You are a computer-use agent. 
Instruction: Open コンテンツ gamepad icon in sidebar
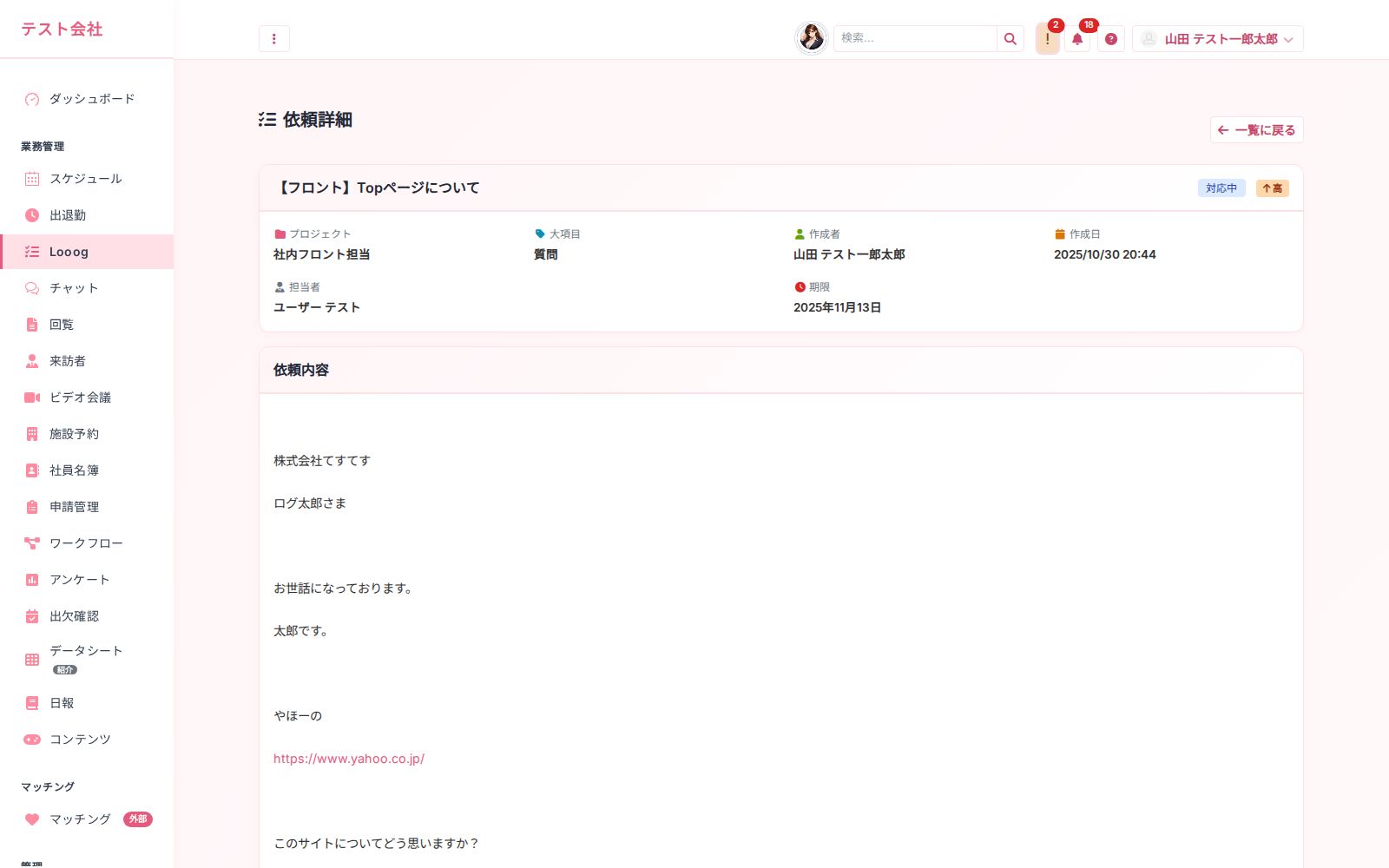tap(32, 740)
